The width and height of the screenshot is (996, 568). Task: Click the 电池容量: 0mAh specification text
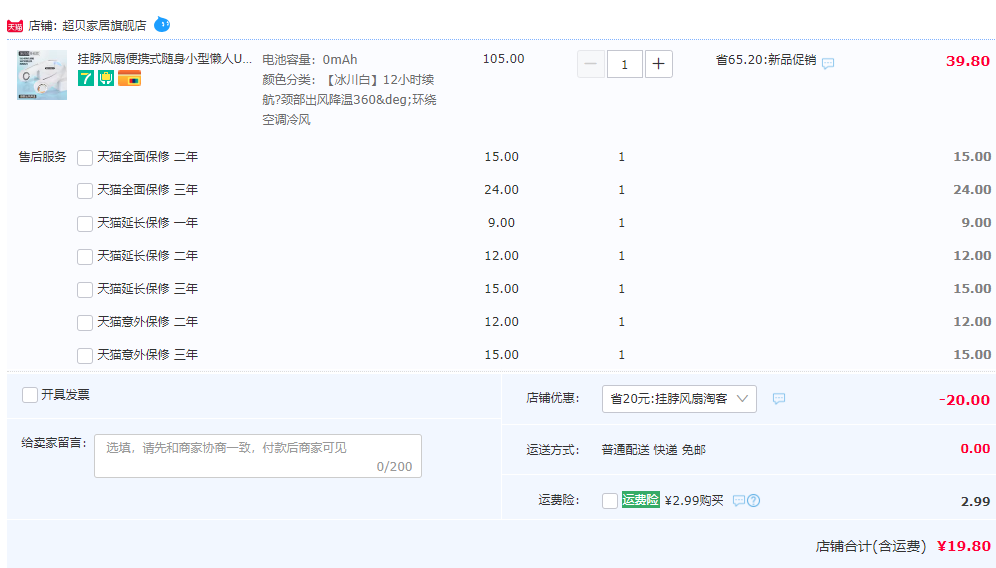(x=310, y=60)
